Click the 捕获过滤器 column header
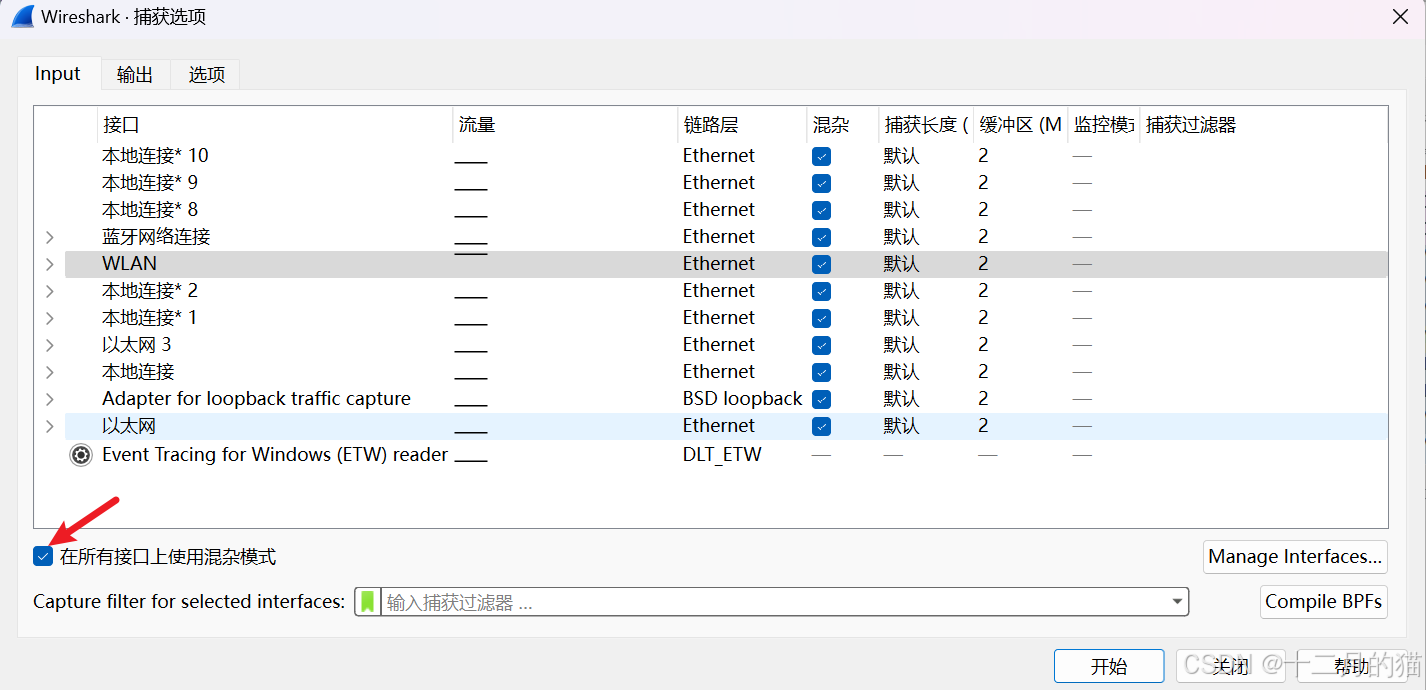The width and height of the screenshot is (1426, 690). tap(1263, 125)
